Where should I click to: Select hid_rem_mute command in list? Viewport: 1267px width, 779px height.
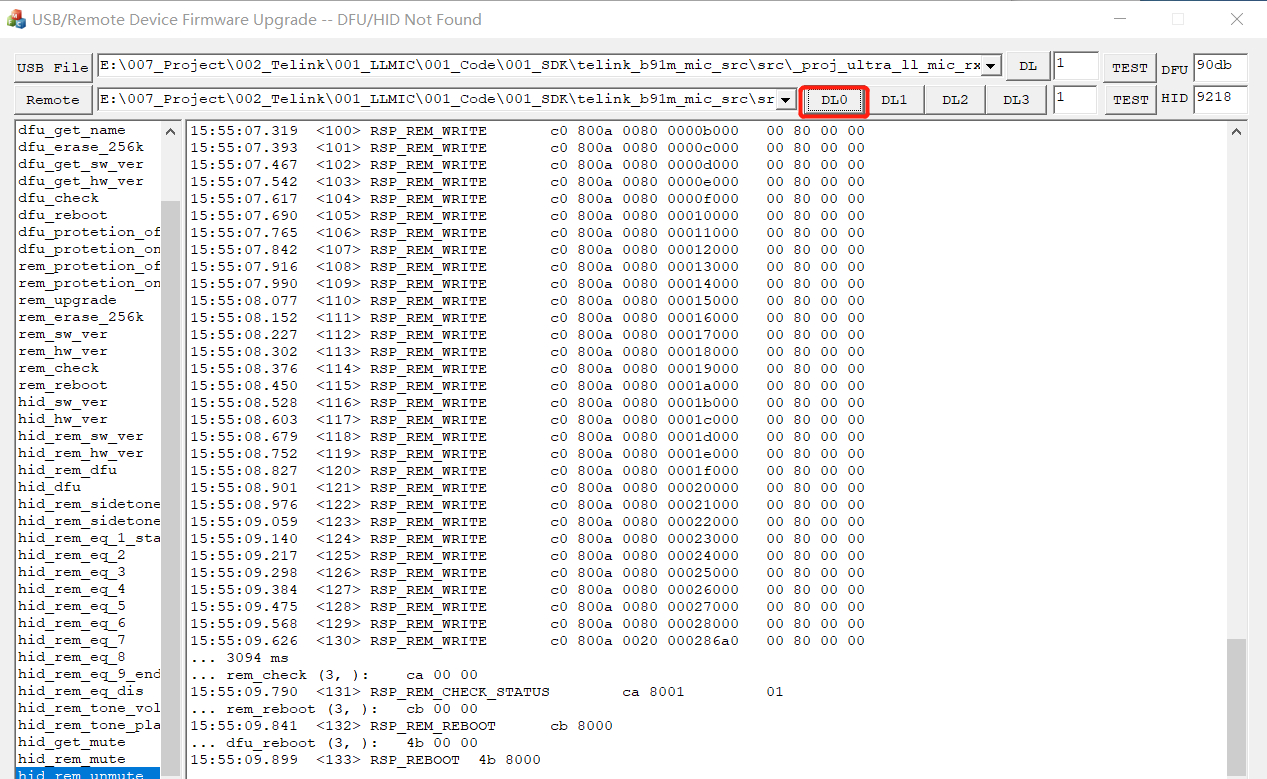72,759
